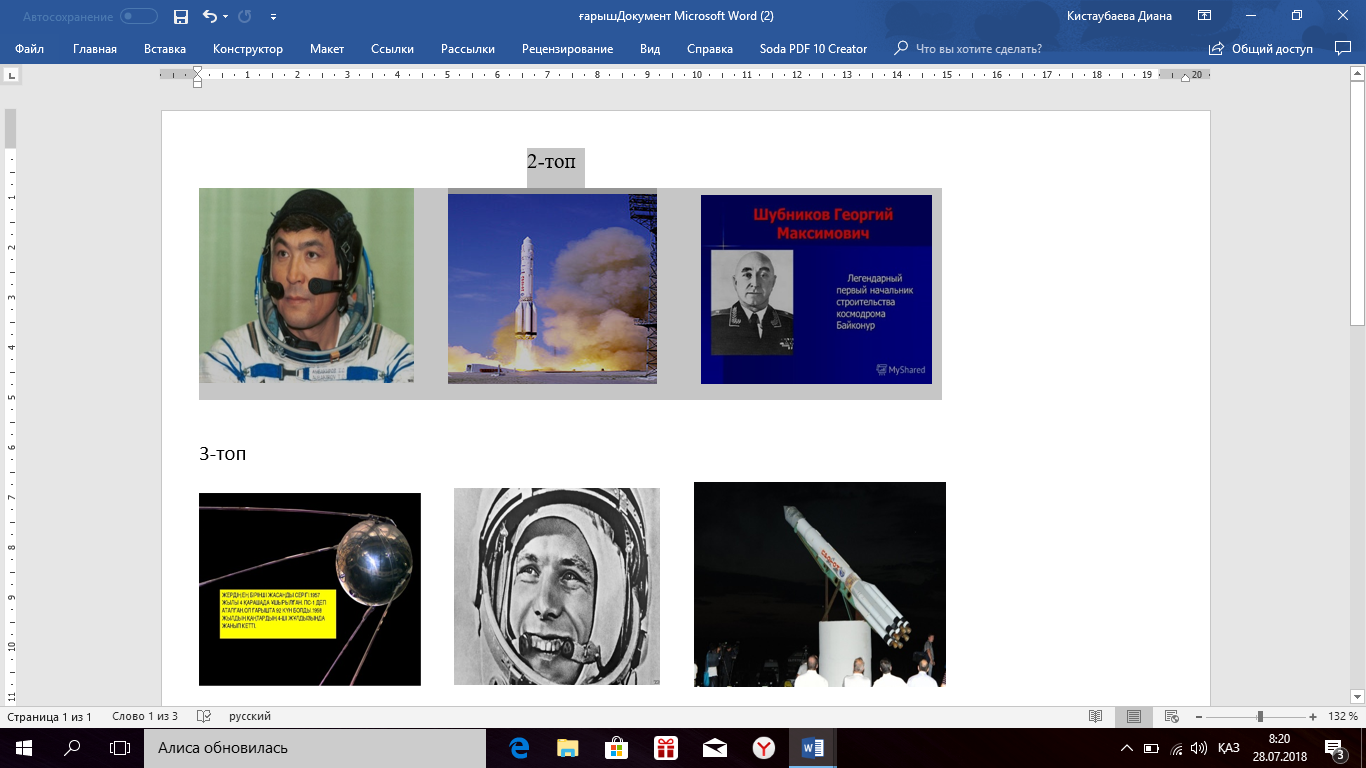Image resolution: width=1366 pixels, height=768 pixels.
Task: Click the Общий доступ share button
Action: 1260,49
